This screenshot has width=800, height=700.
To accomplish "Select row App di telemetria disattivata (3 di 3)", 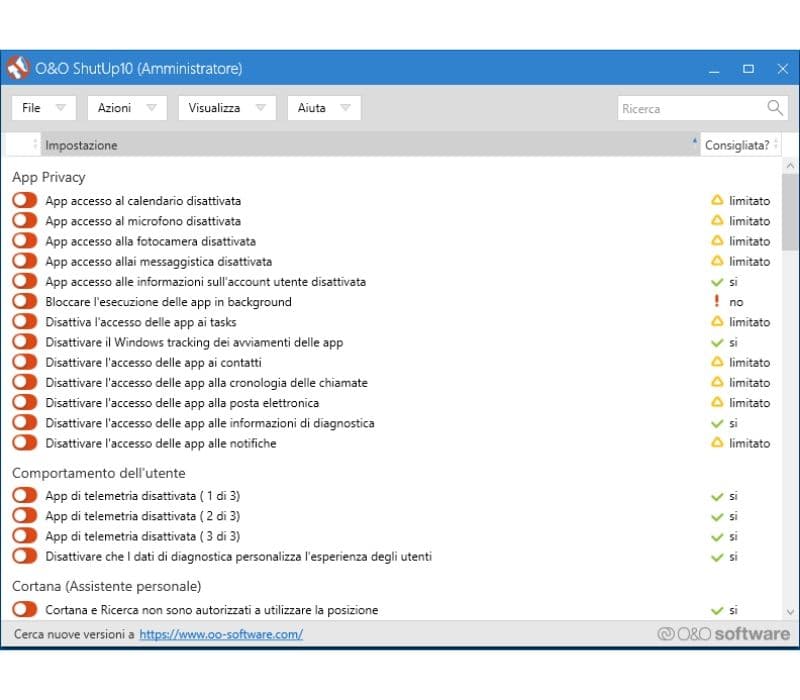I will pyautogui.click(x=393, y=536).
